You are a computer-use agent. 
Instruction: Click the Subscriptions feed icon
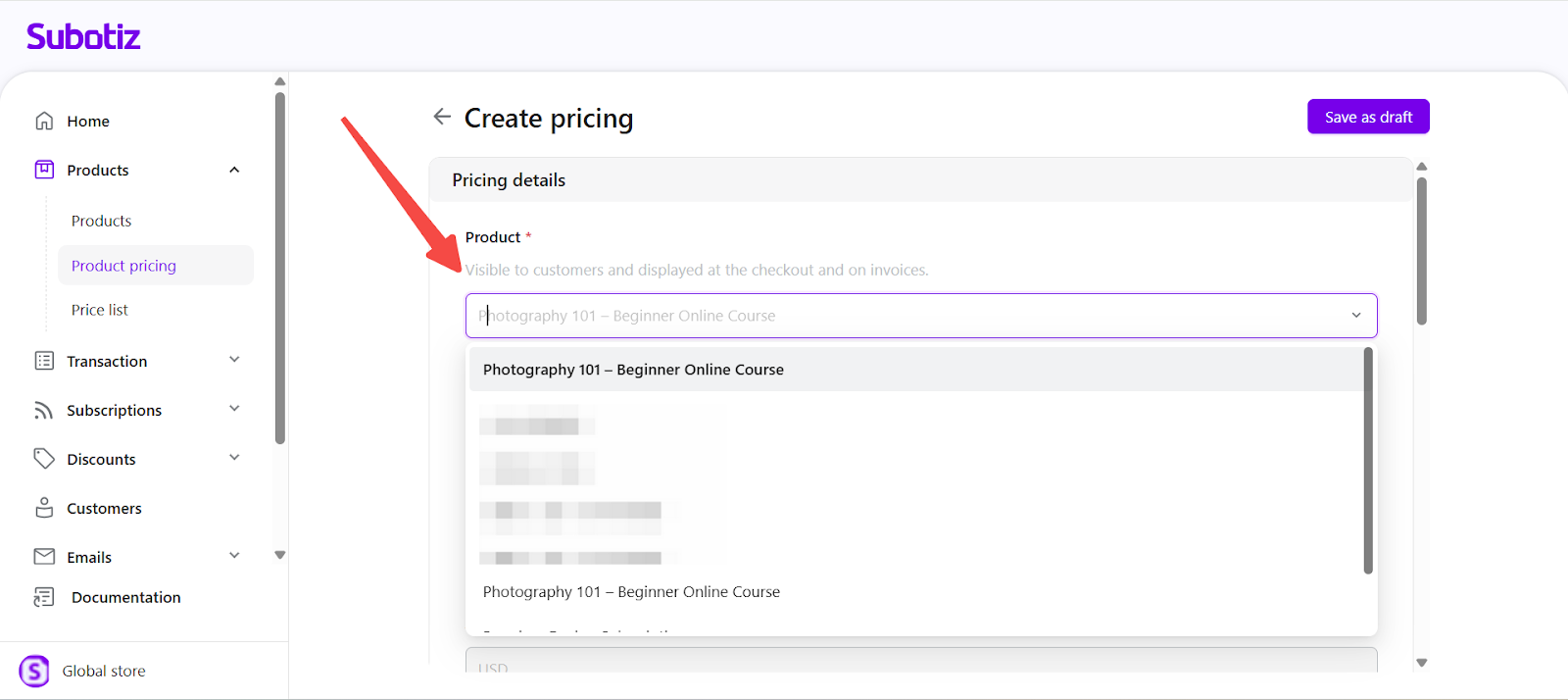coord(44,410)
